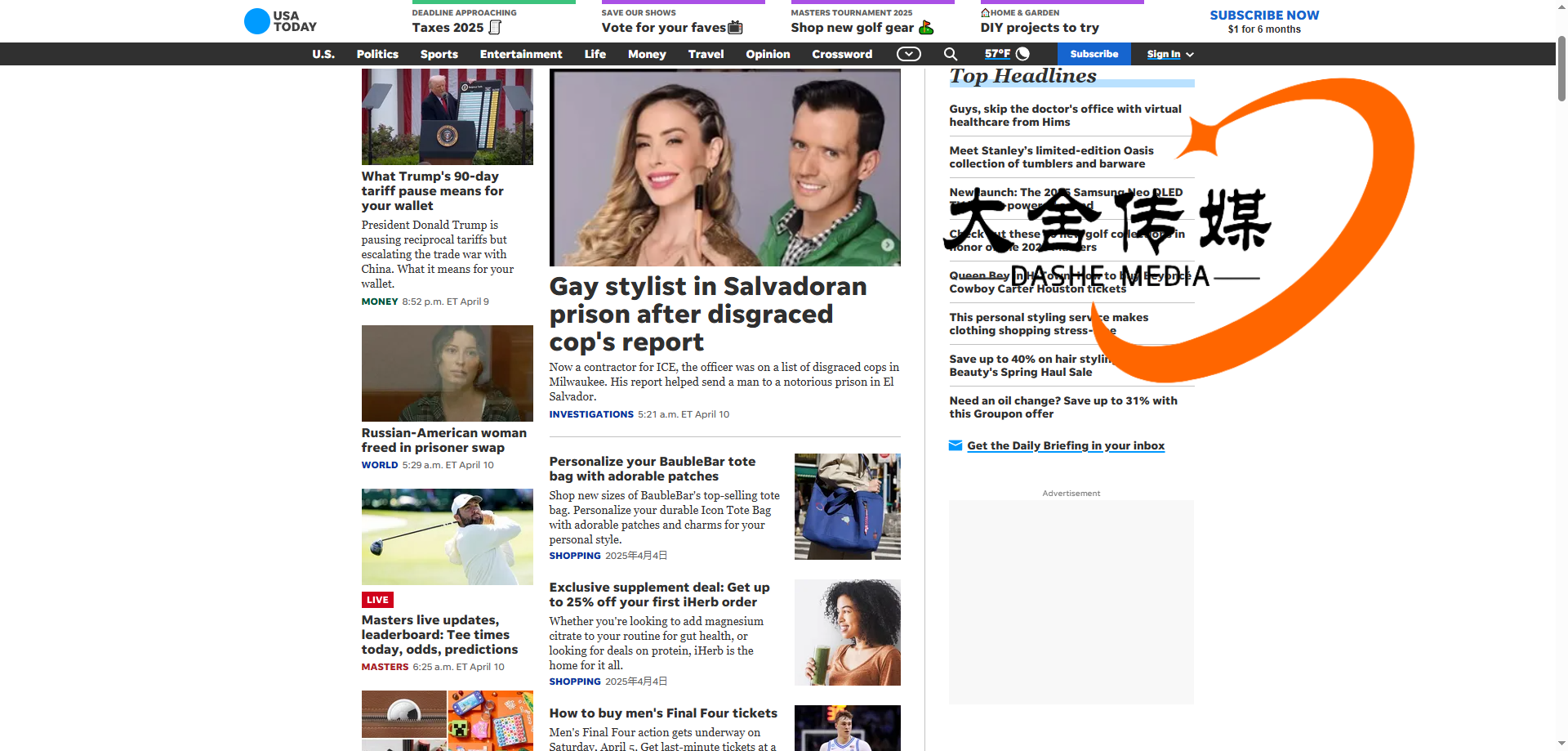Viewport: 1568px width, 751px height.
Task: Open the Politics section
Action: (x=377, y=54)
